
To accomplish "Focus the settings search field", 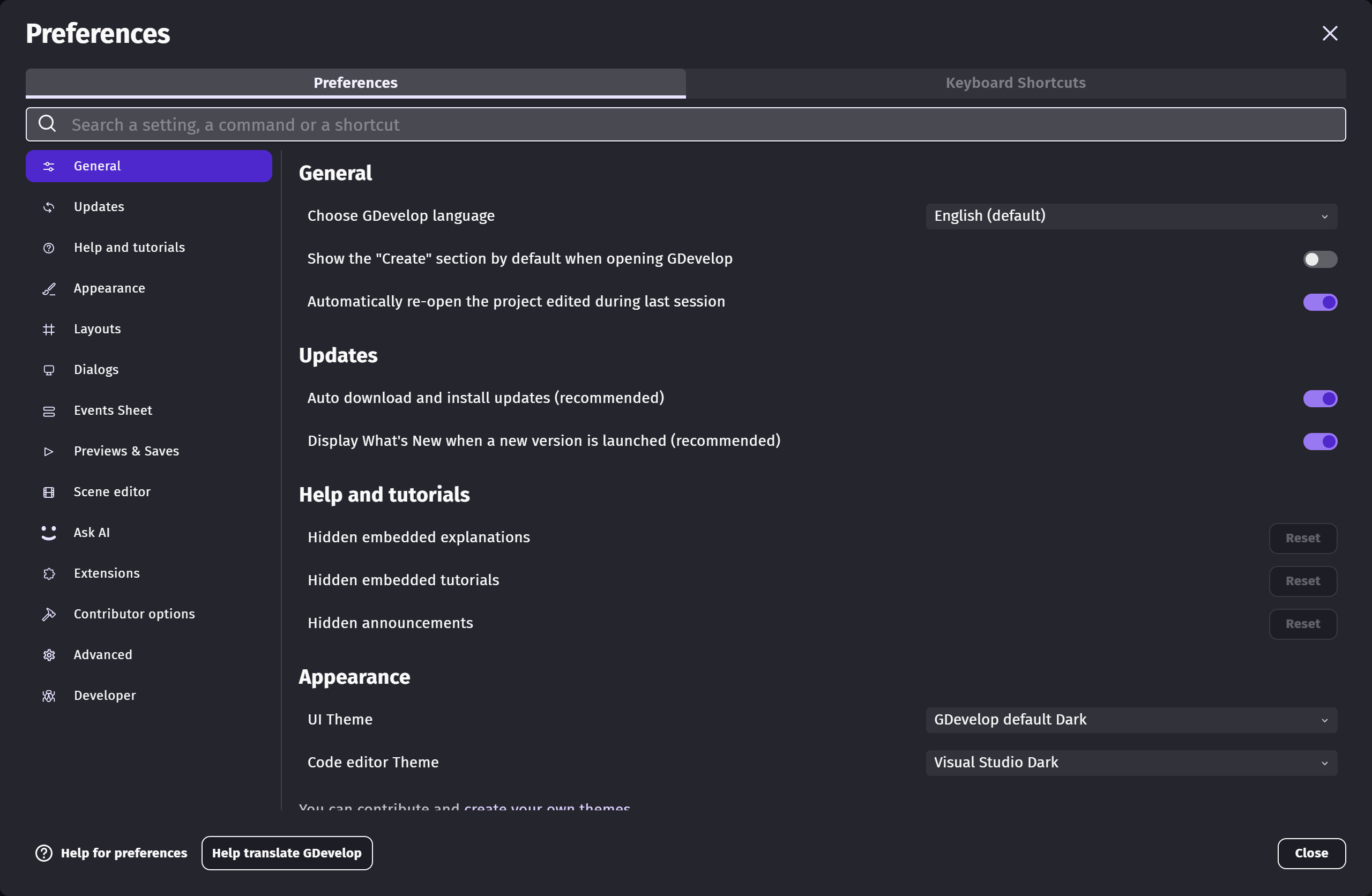I will click(x=686, y=124).
